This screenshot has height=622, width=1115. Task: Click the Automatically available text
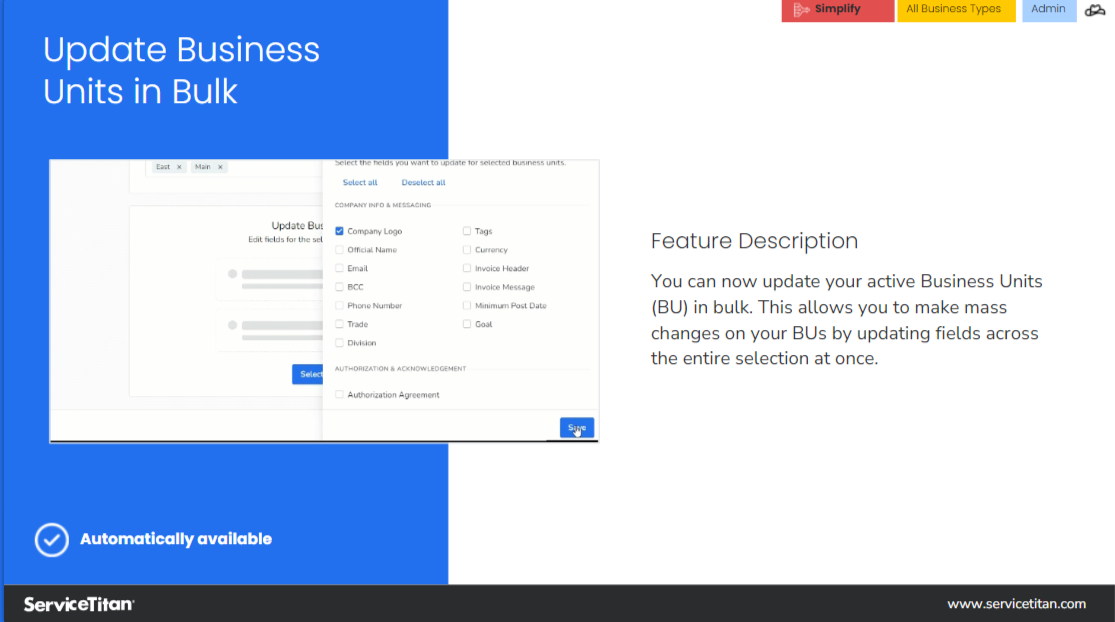point(176,540)
